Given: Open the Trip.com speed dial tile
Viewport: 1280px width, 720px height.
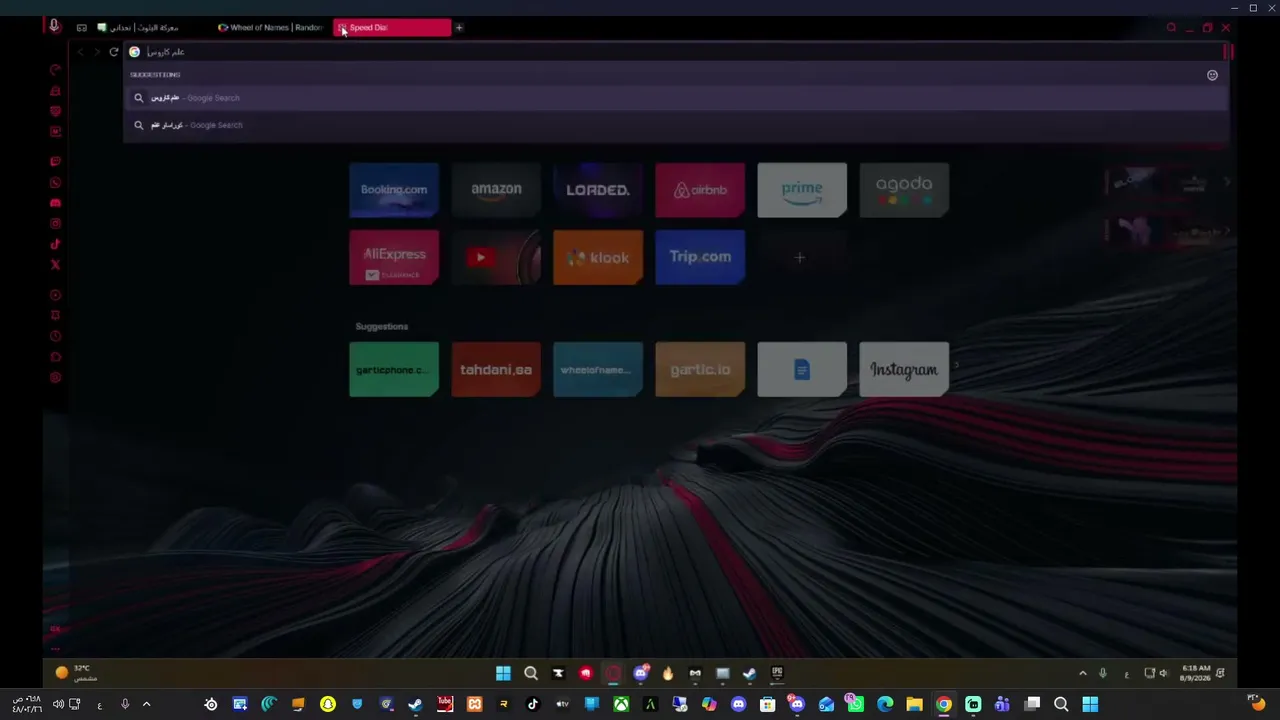Looking at the screenshot, I should [x=700, y=257].
